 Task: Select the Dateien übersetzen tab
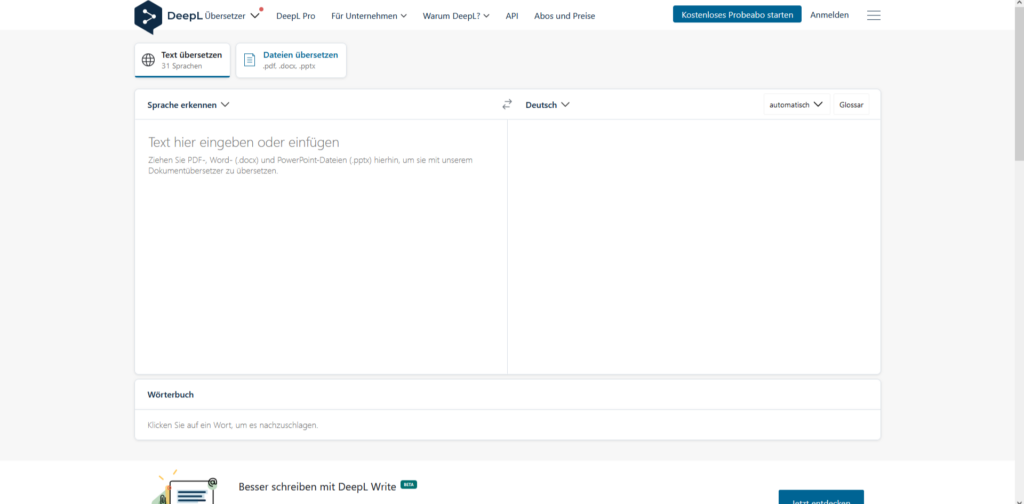pyautogui.click(x=291, y=60)
